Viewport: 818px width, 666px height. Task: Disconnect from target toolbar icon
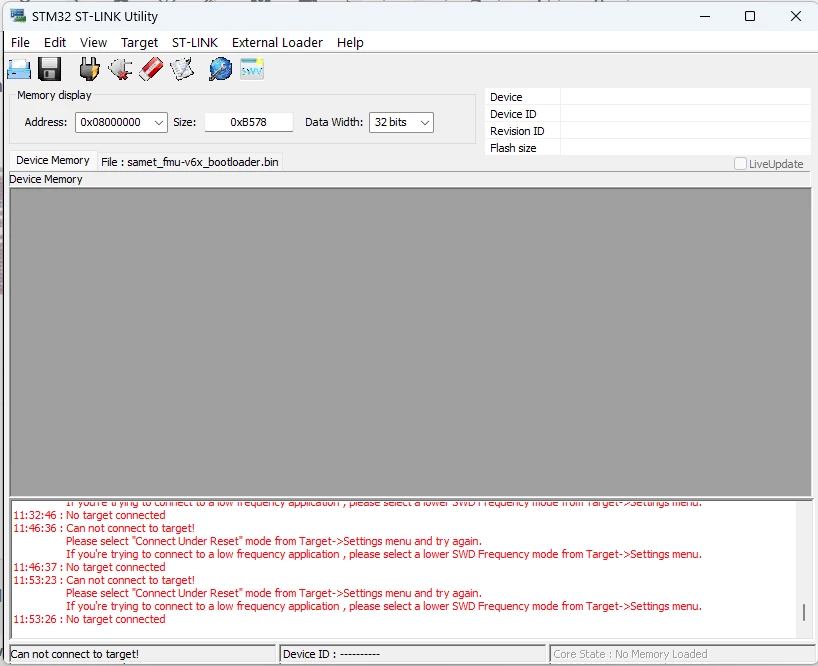pos(120,69)
